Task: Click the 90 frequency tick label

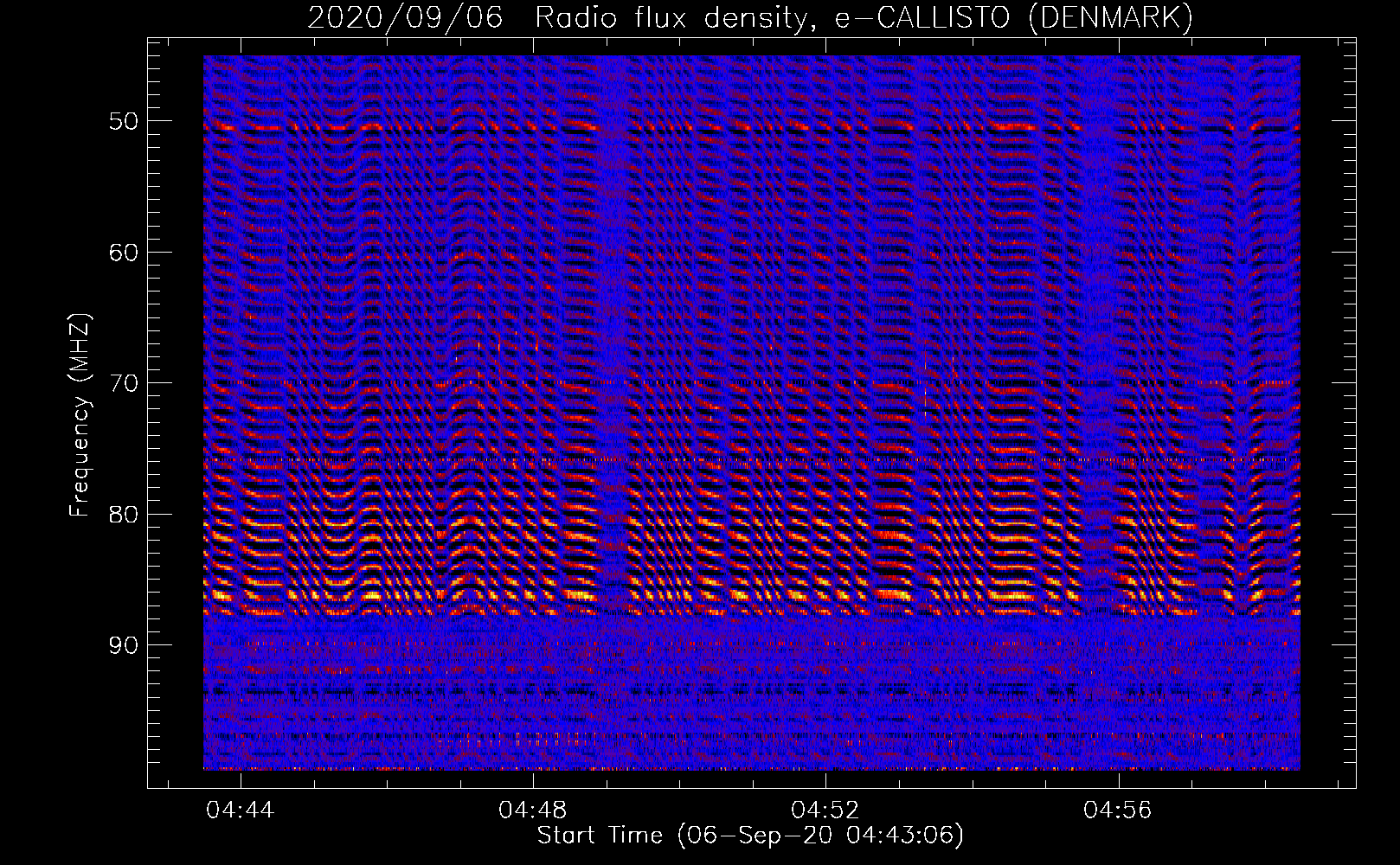Action: coord(124,645)
